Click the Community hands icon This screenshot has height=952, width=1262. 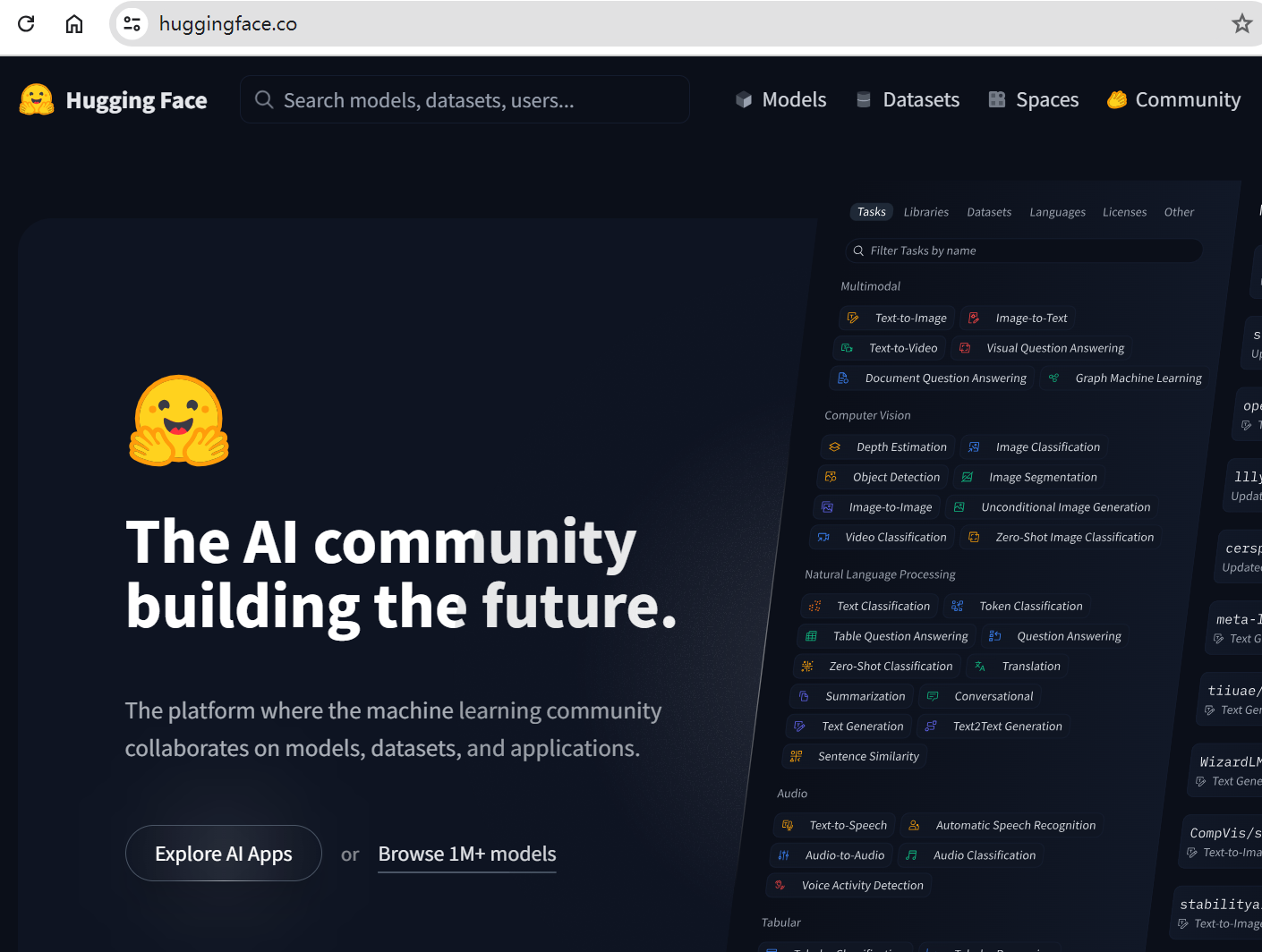pos(1117,99)
